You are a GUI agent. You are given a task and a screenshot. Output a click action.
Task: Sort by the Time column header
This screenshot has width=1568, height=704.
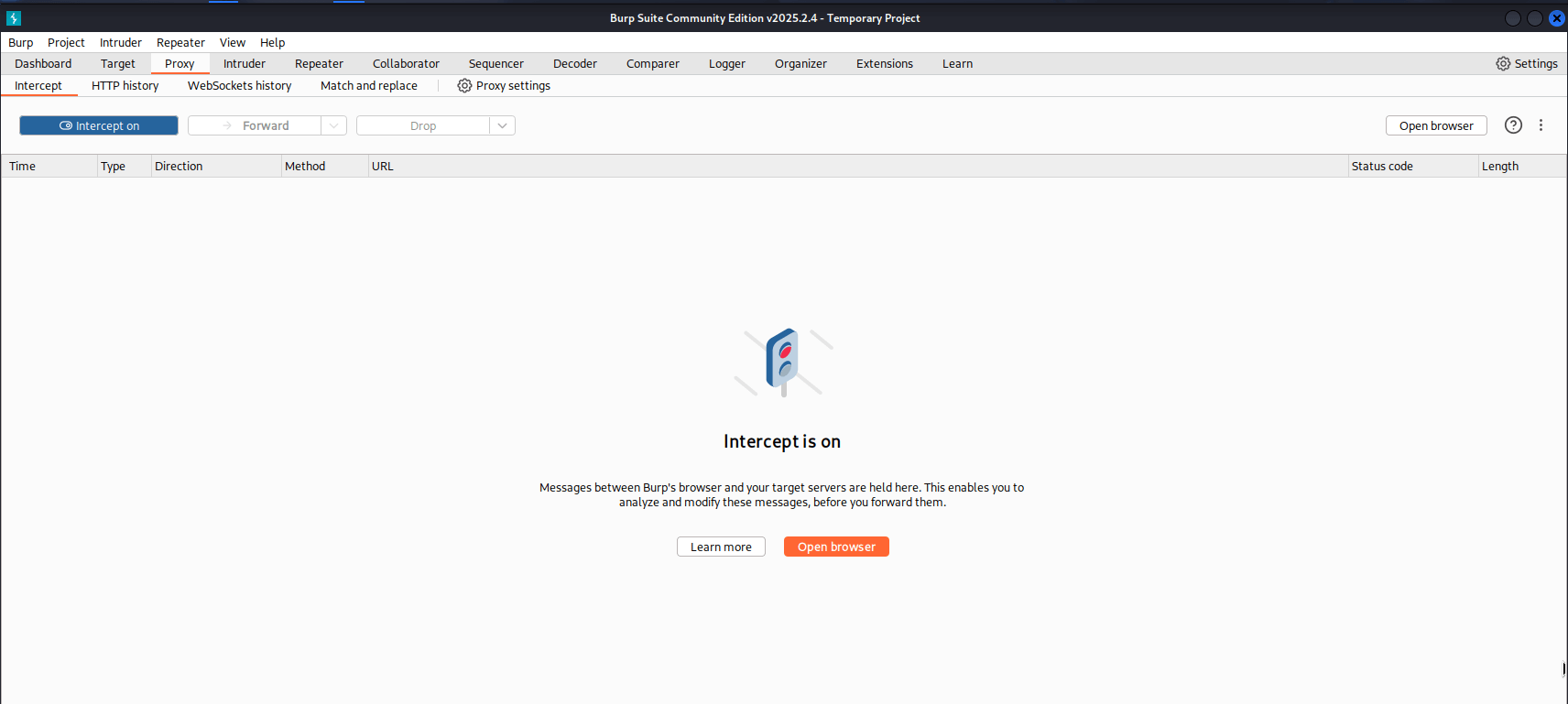pyautogui.click(x=49, y=167)
